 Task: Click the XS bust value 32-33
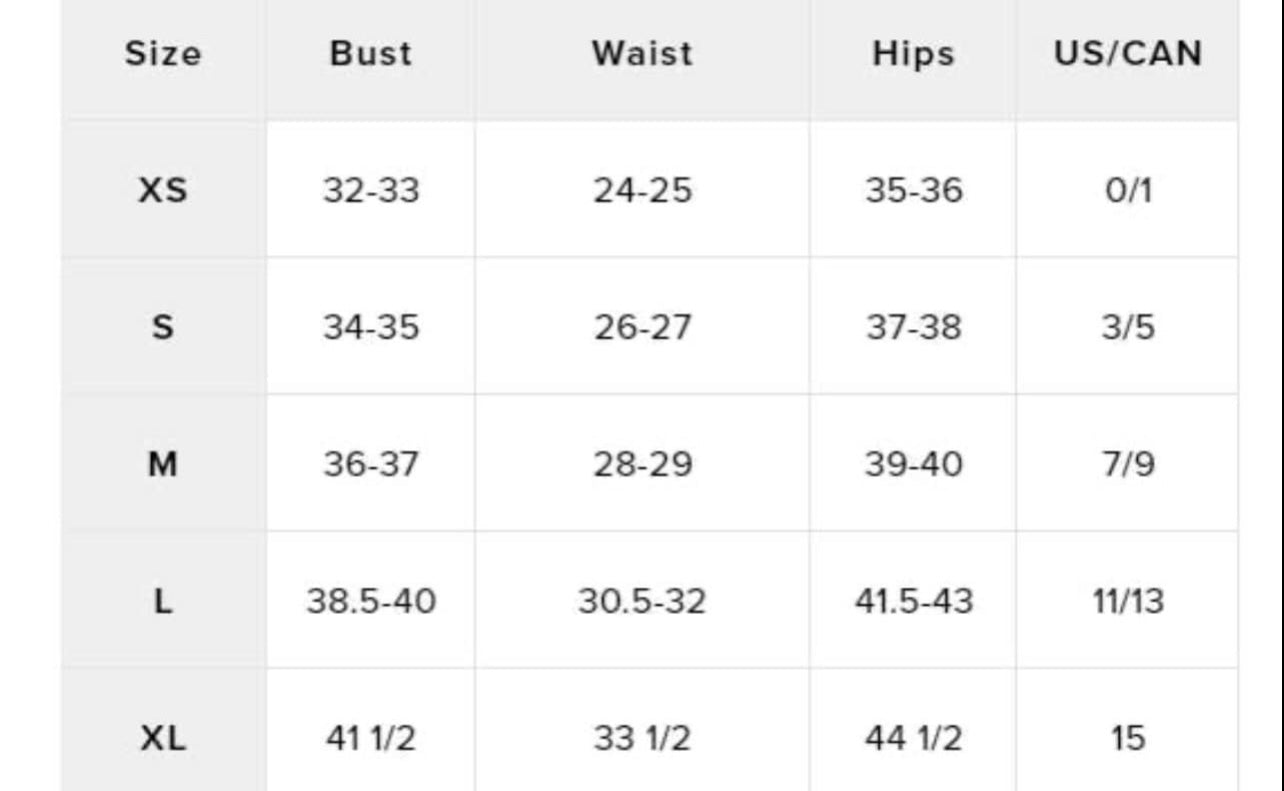click(370, 190)
